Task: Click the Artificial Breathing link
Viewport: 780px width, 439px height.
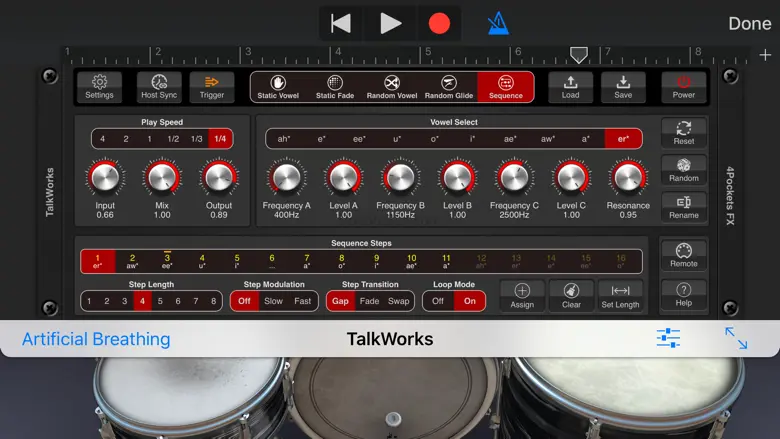Action: tap(96, 339)
